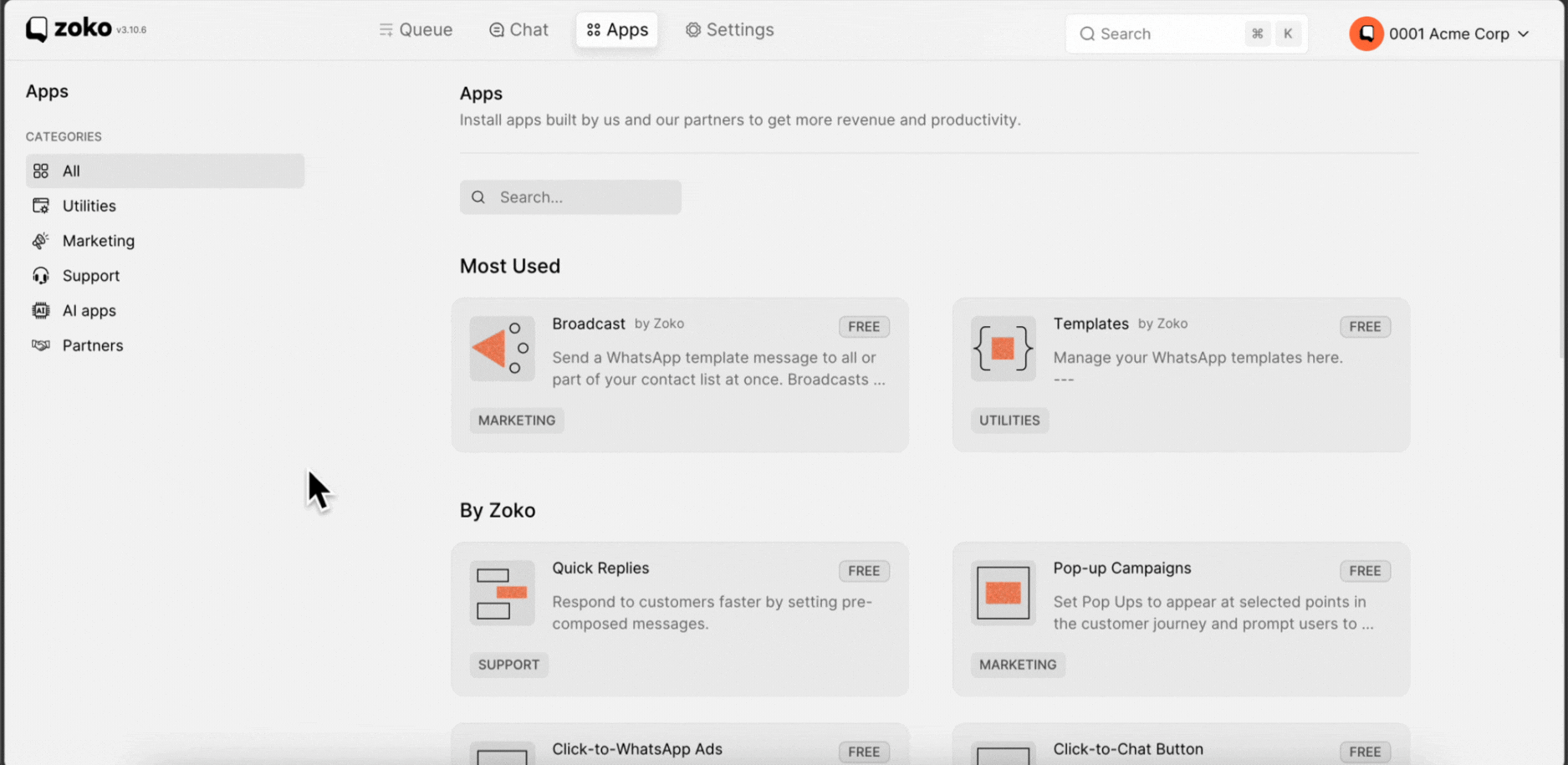Click the Settings gear icon

point(693,30)
